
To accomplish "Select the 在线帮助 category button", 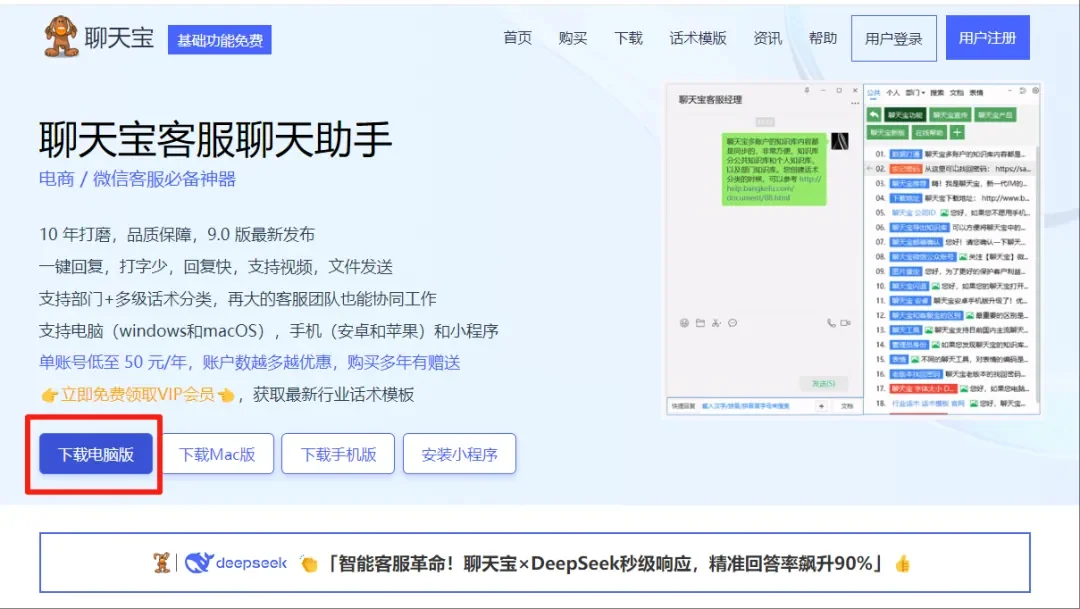I will [x=929, y=132].
